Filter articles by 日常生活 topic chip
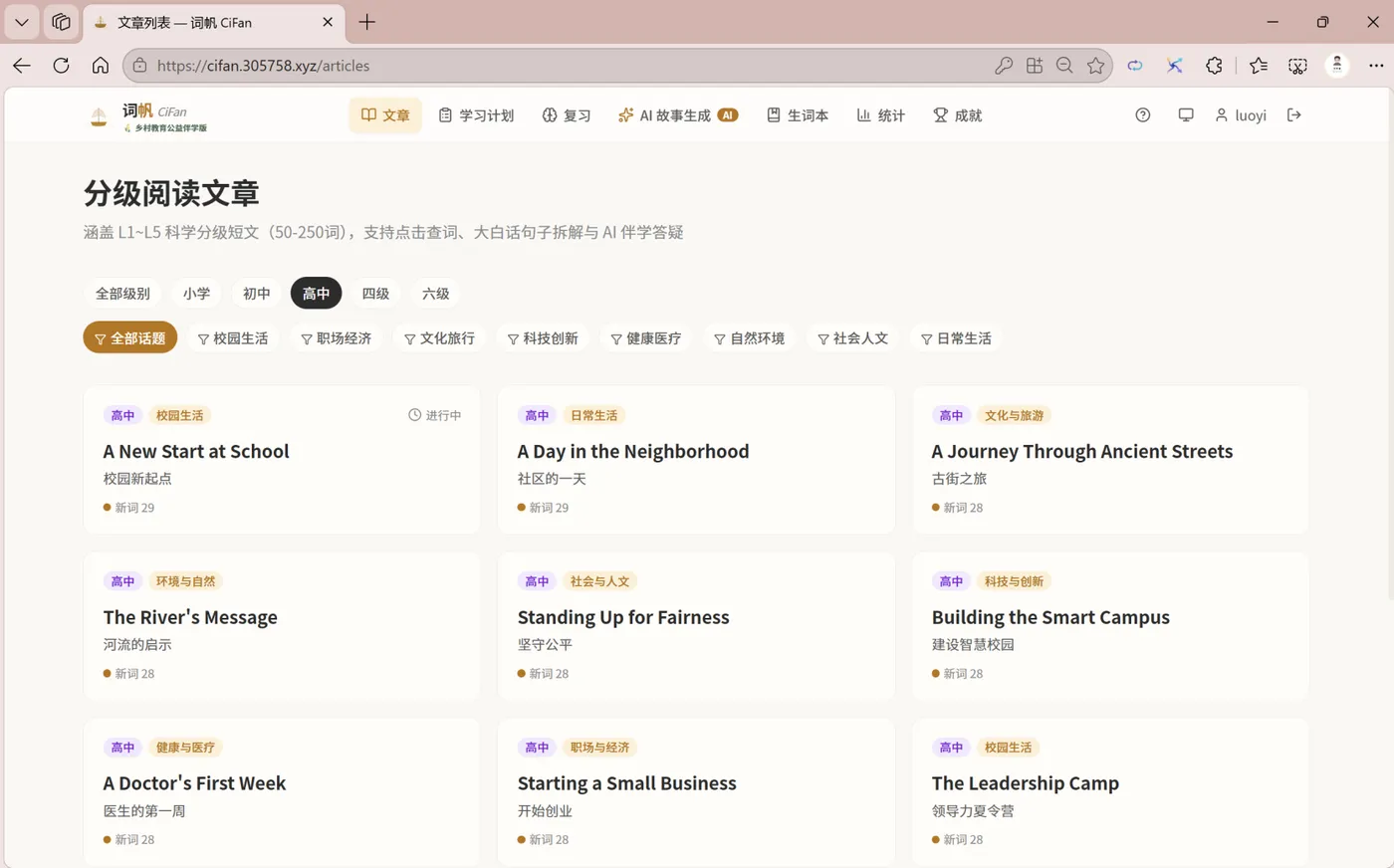This screenshot has width=1394, height=868. 958,338
